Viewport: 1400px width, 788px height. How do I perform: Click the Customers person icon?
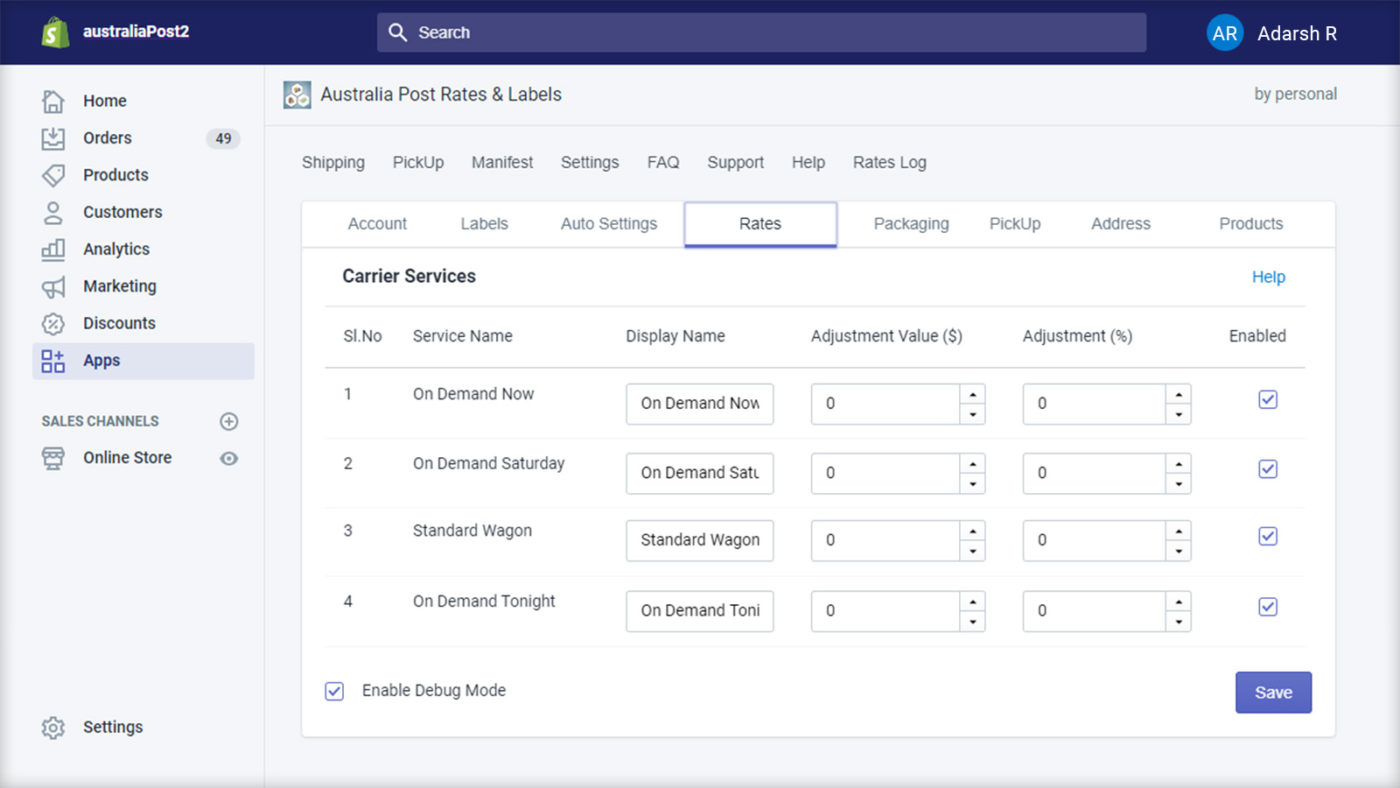53,212
